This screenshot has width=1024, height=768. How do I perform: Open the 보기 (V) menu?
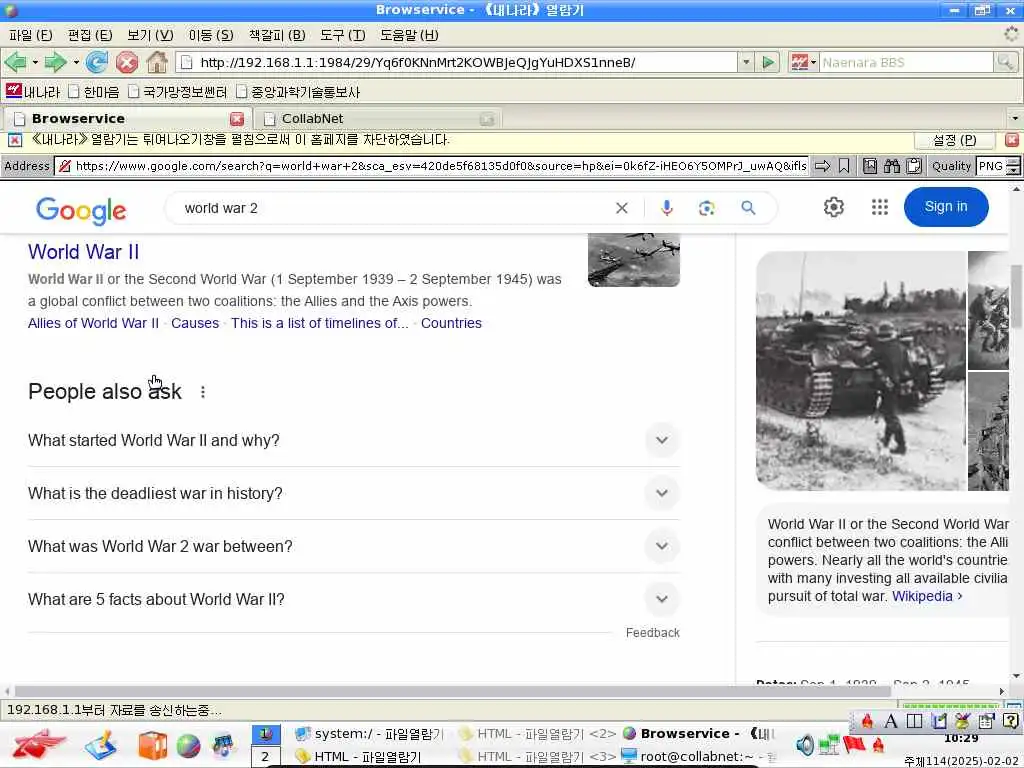150,35
